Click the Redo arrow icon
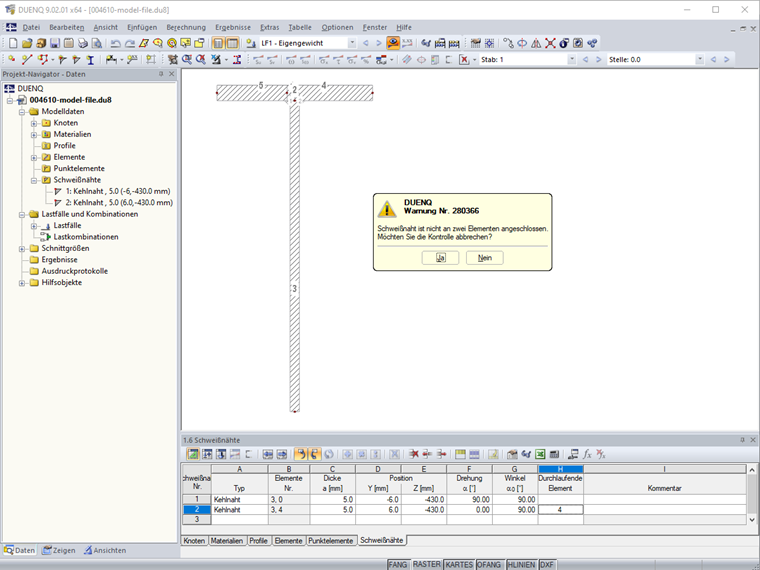Image resolution: width=760 pixels, height=570 pixels. 129,43
